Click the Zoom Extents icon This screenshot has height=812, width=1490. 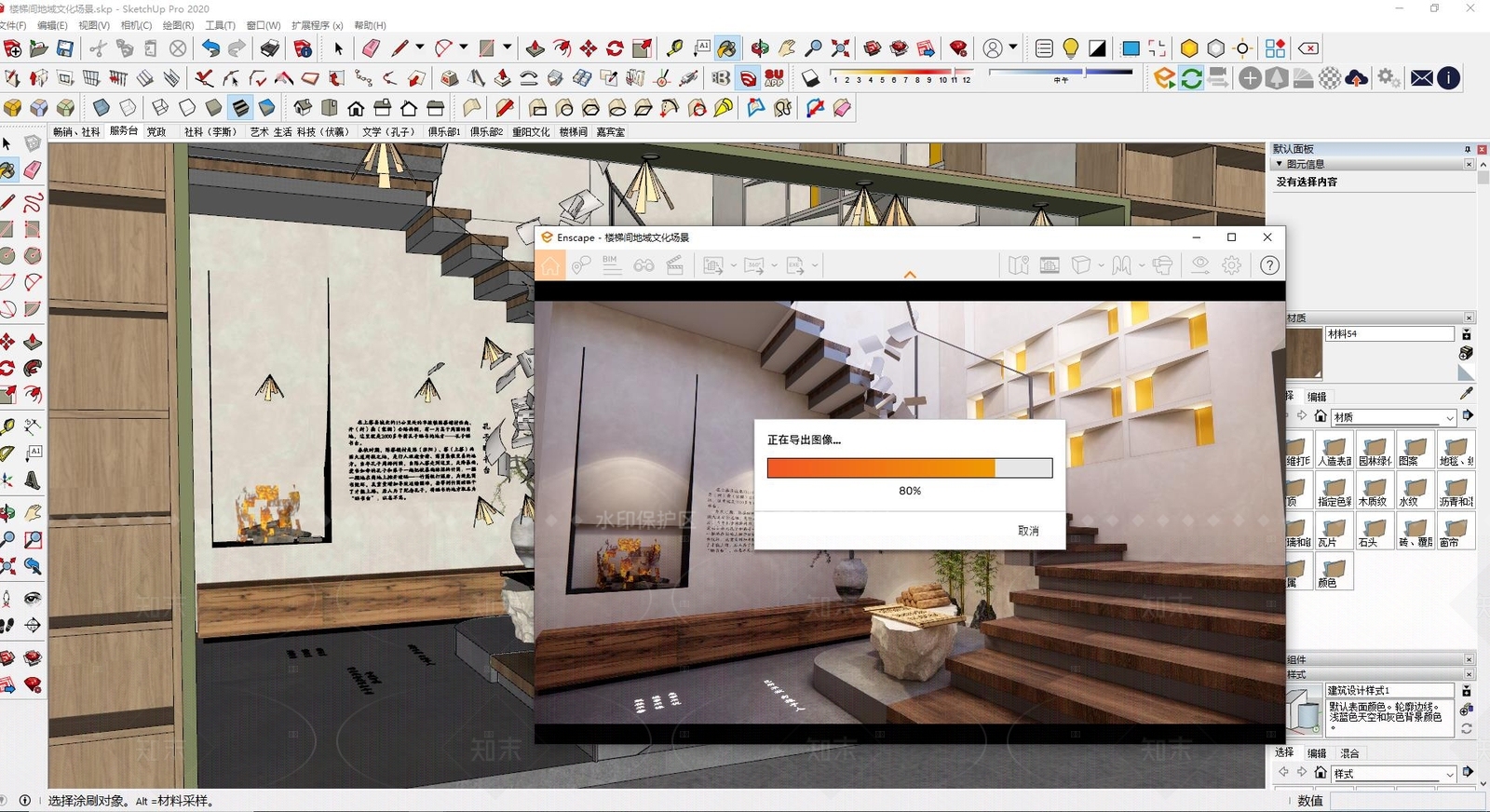(x=840, y=48)
